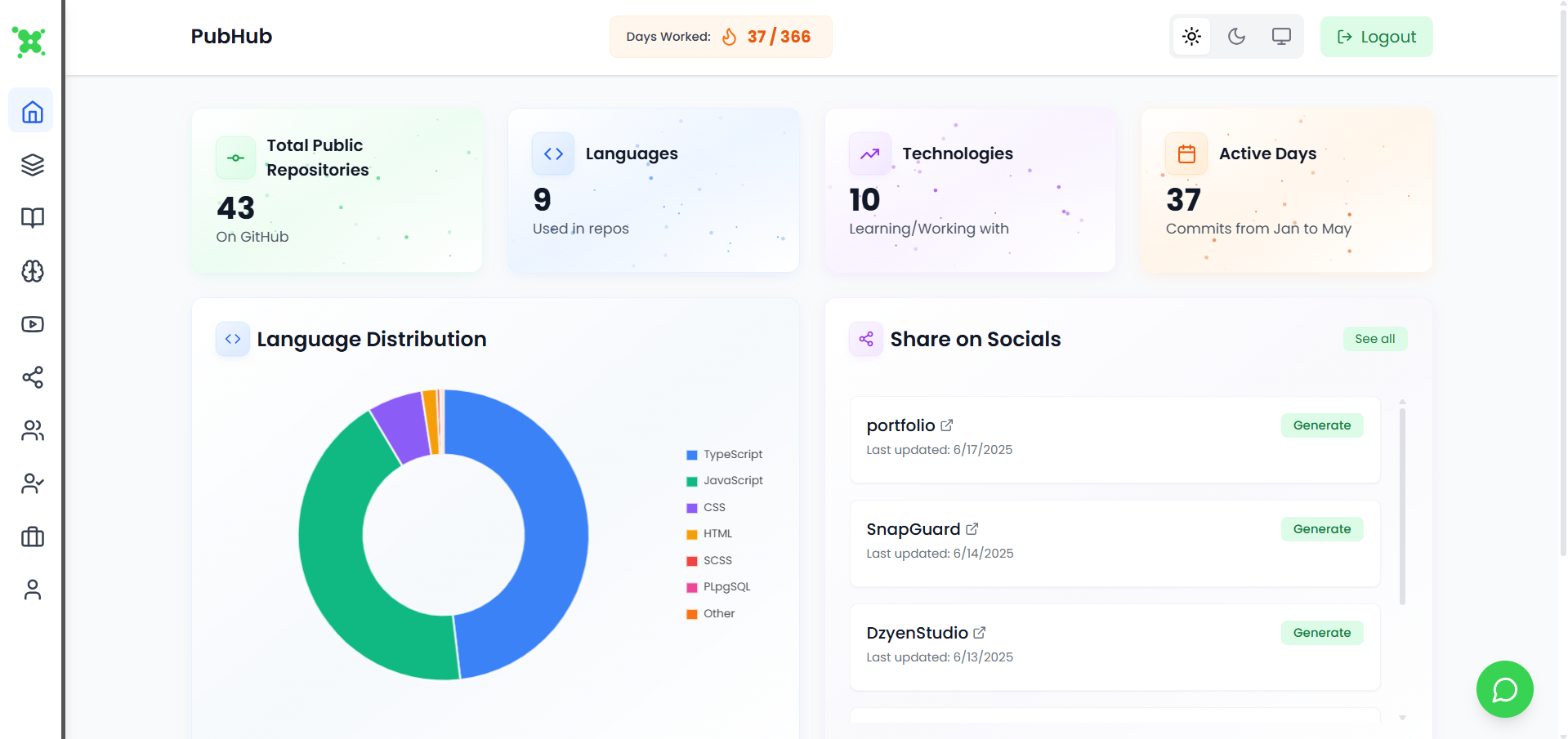Viewport: 1568px width, 739px height.
Task: Switch to dark theme moon icon
Action: click(1236, 37)
